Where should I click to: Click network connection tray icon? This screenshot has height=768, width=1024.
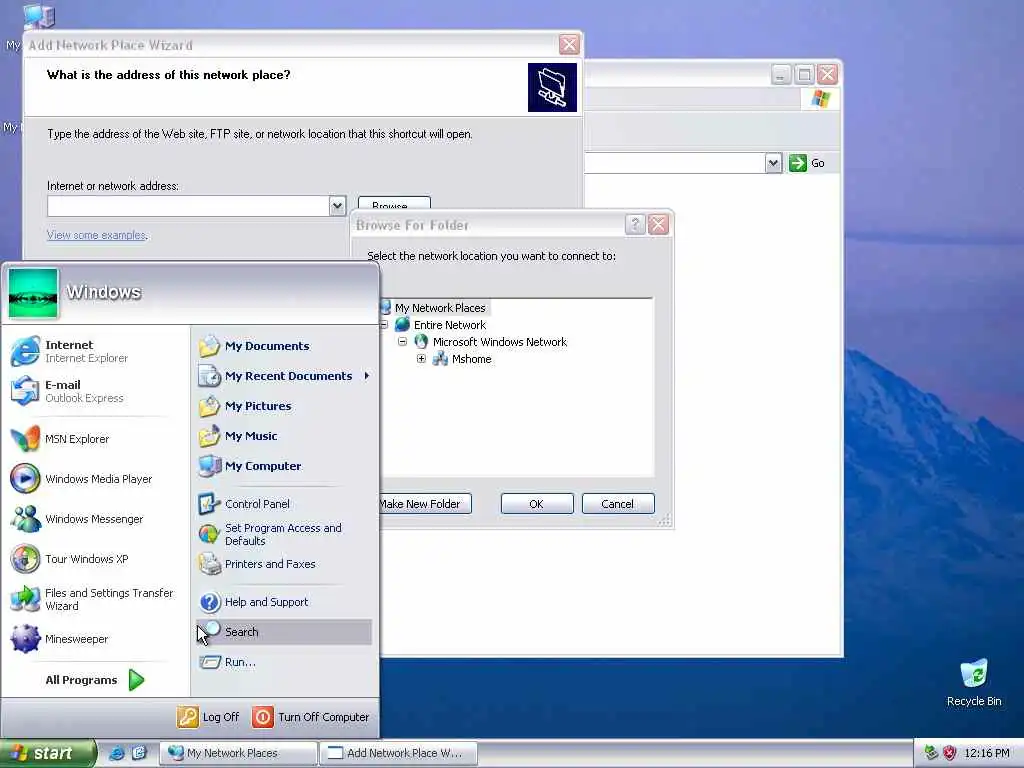pos(931,753)
